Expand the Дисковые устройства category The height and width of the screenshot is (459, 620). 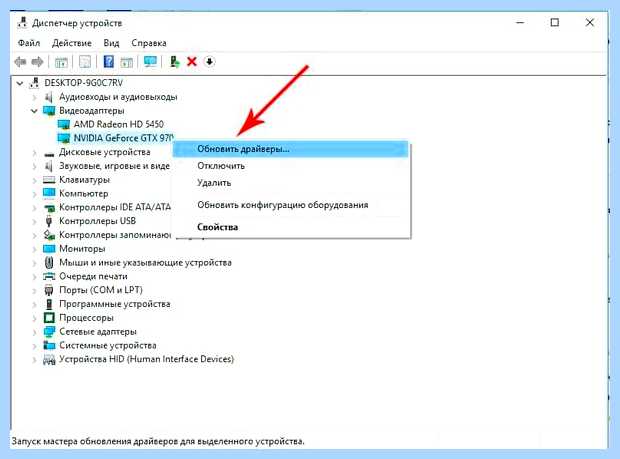[34, 152]
